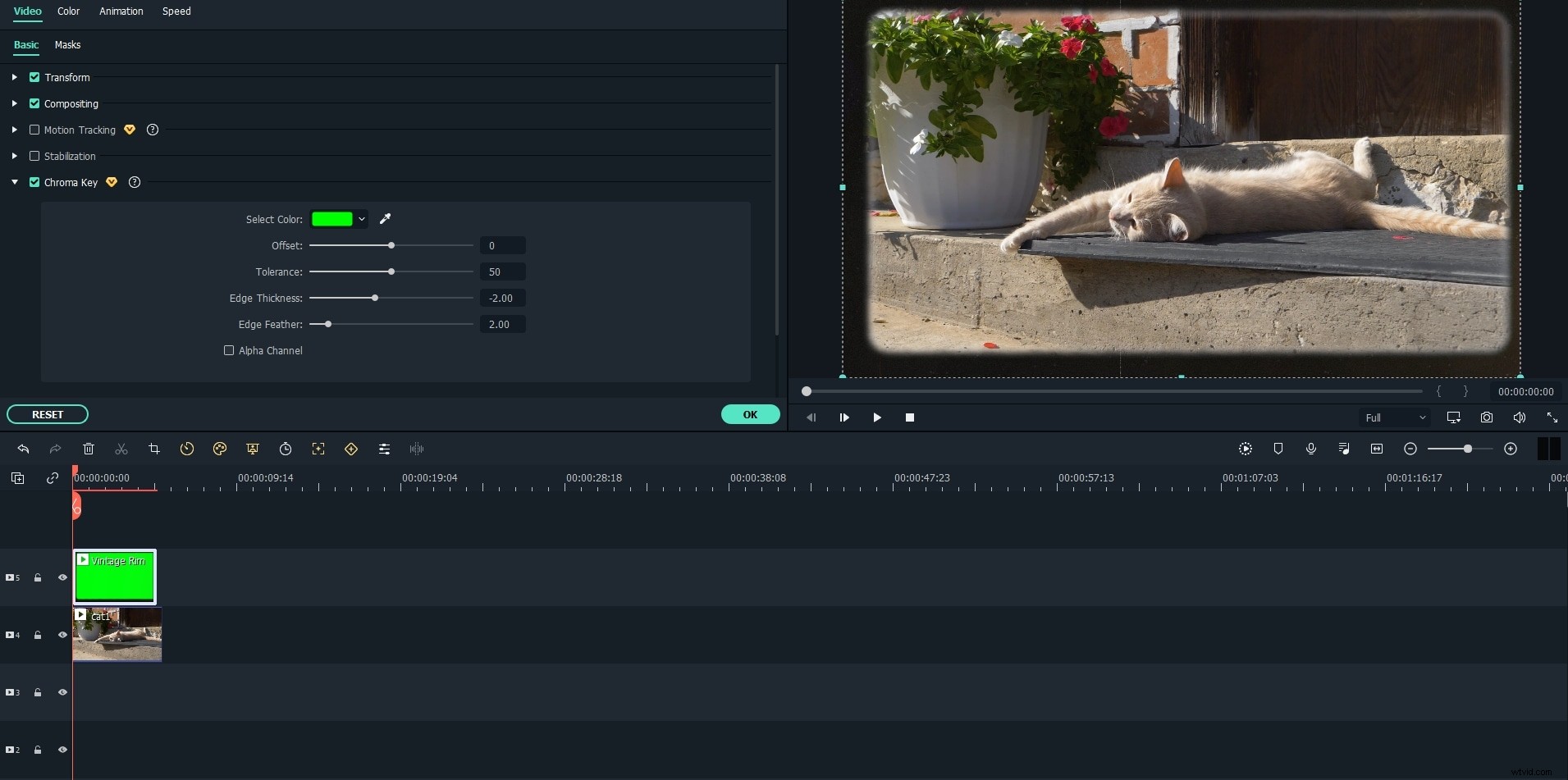Take a snapshot with the camera icon
Screen dimensions: 1568x780
[x=1487, y=417]
